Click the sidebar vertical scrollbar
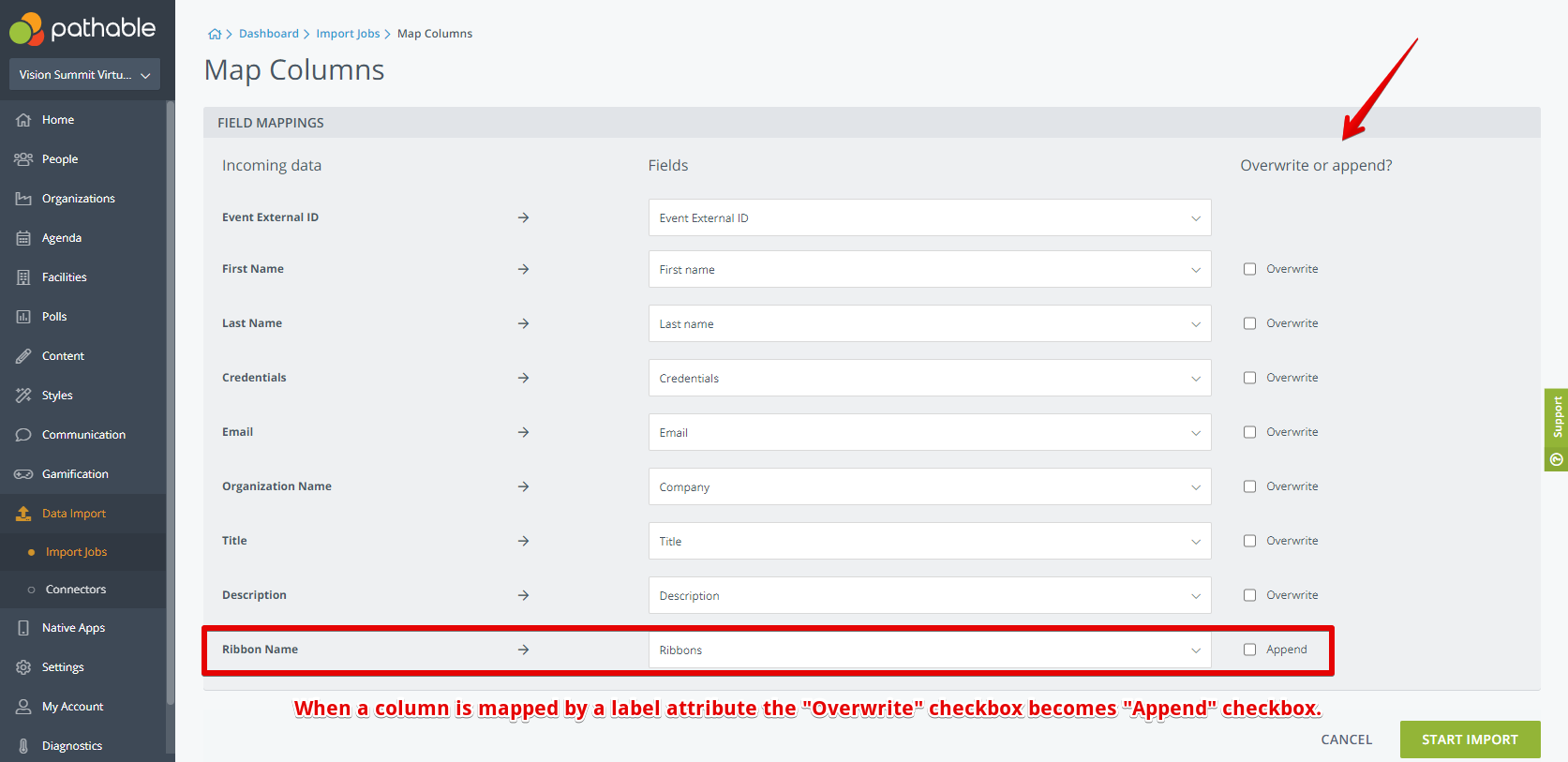The image size is (1568, 762). pyautogui.click(x=171, y=403)
